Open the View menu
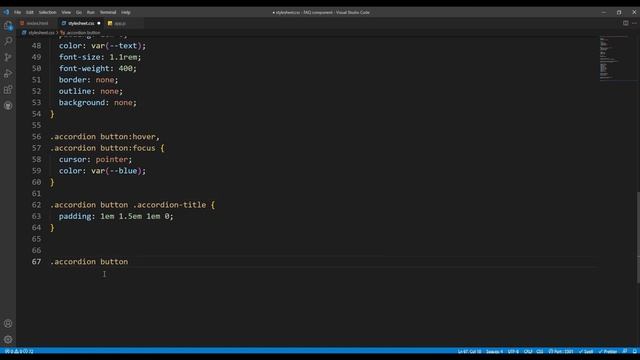 [x=66, y=12]
